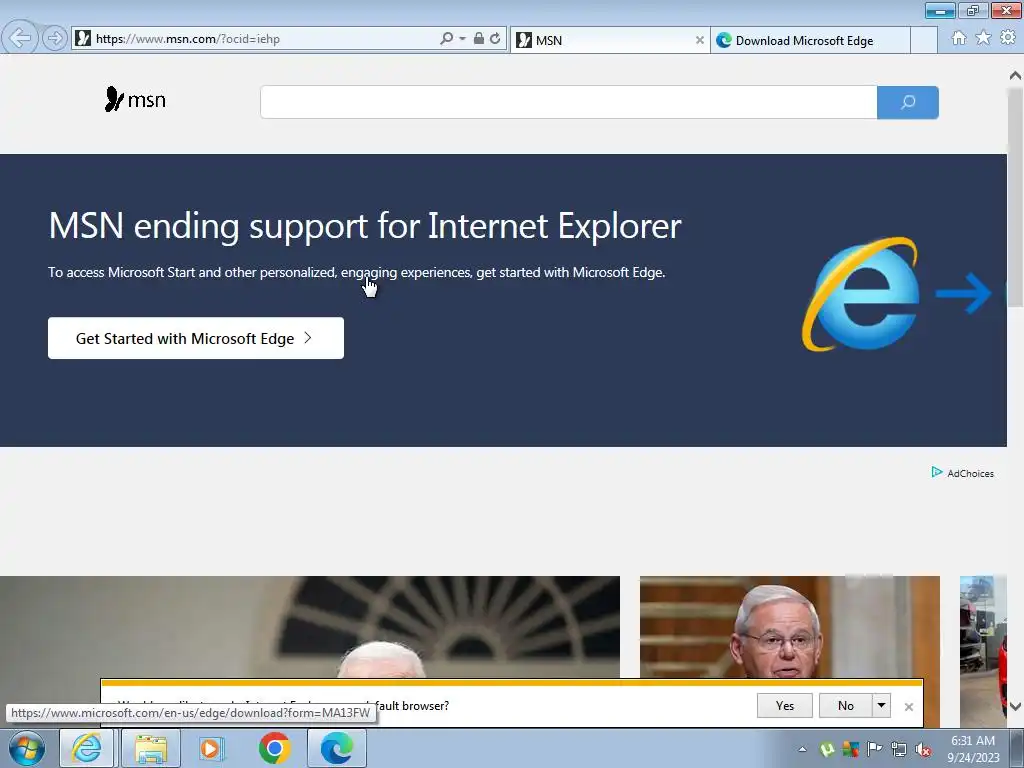Click the page scrollbar down arrow

click(x=1016, y=706)
